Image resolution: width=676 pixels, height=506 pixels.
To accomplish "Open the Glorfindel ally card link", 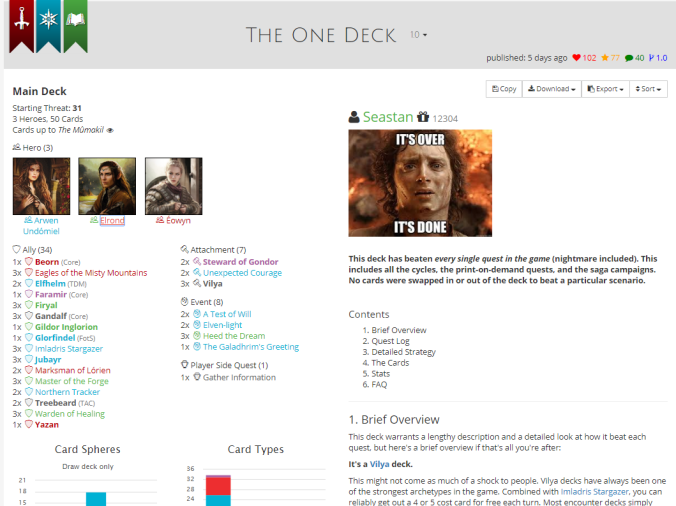I will click(55, 337).
